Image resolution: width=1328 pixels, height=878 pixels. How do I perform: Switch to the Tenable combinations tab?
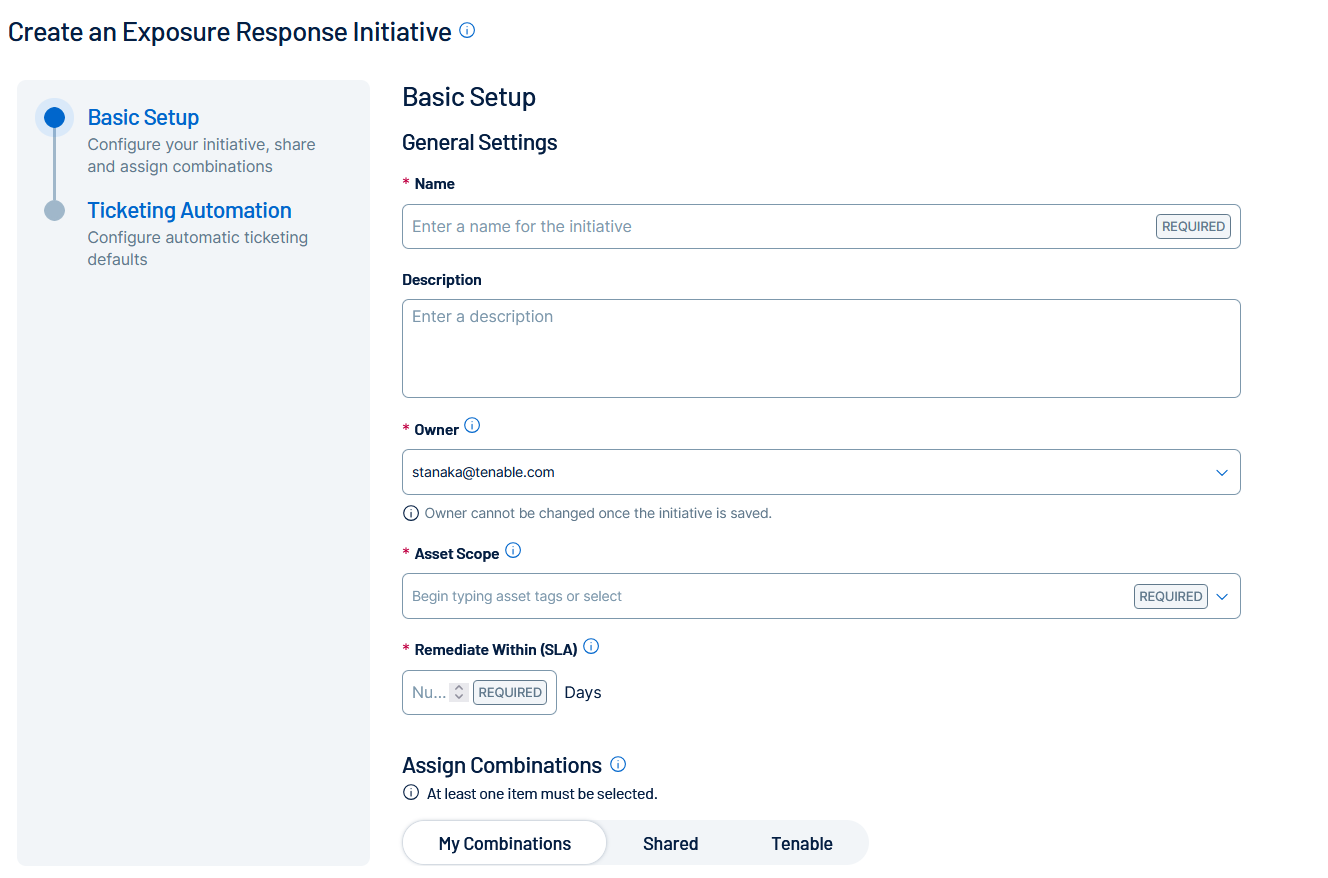pyautogui.click(x=801, y=843)
